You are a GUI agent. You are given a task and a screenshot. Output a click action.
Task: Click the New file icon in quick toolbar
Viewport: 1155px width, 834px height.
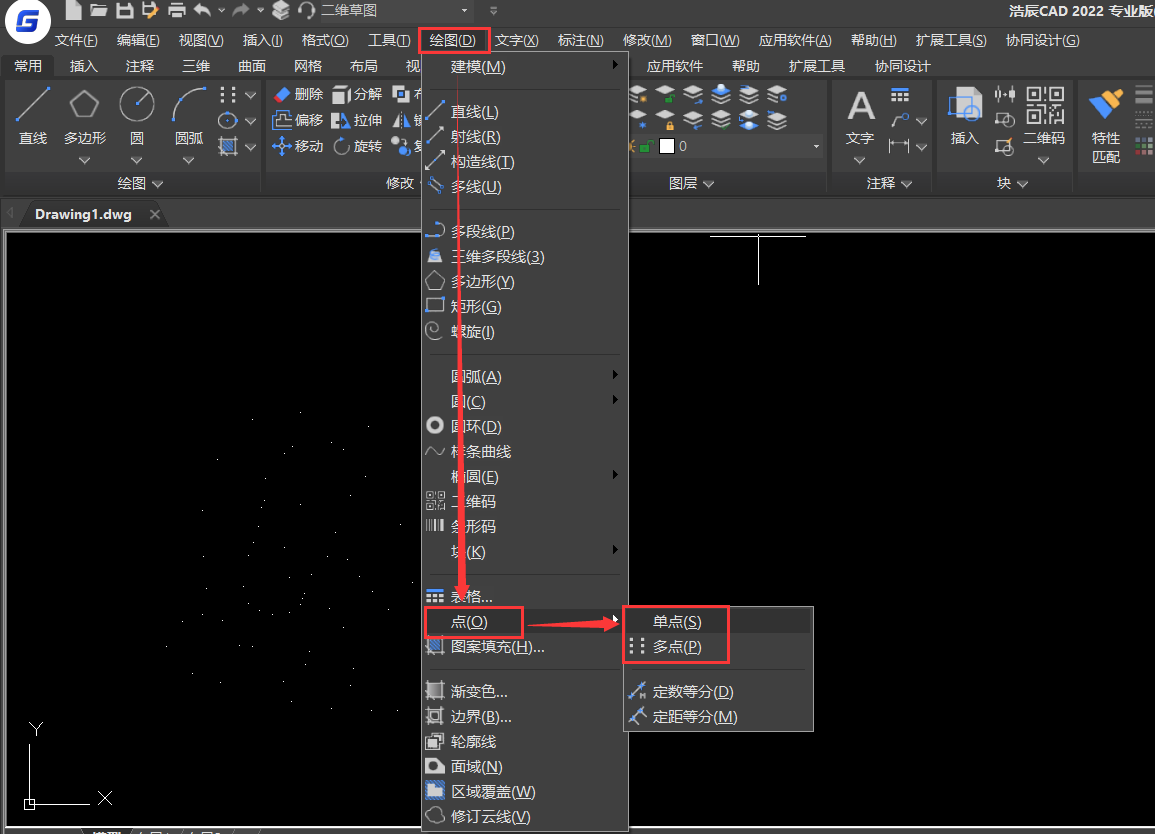coord(73,10)
